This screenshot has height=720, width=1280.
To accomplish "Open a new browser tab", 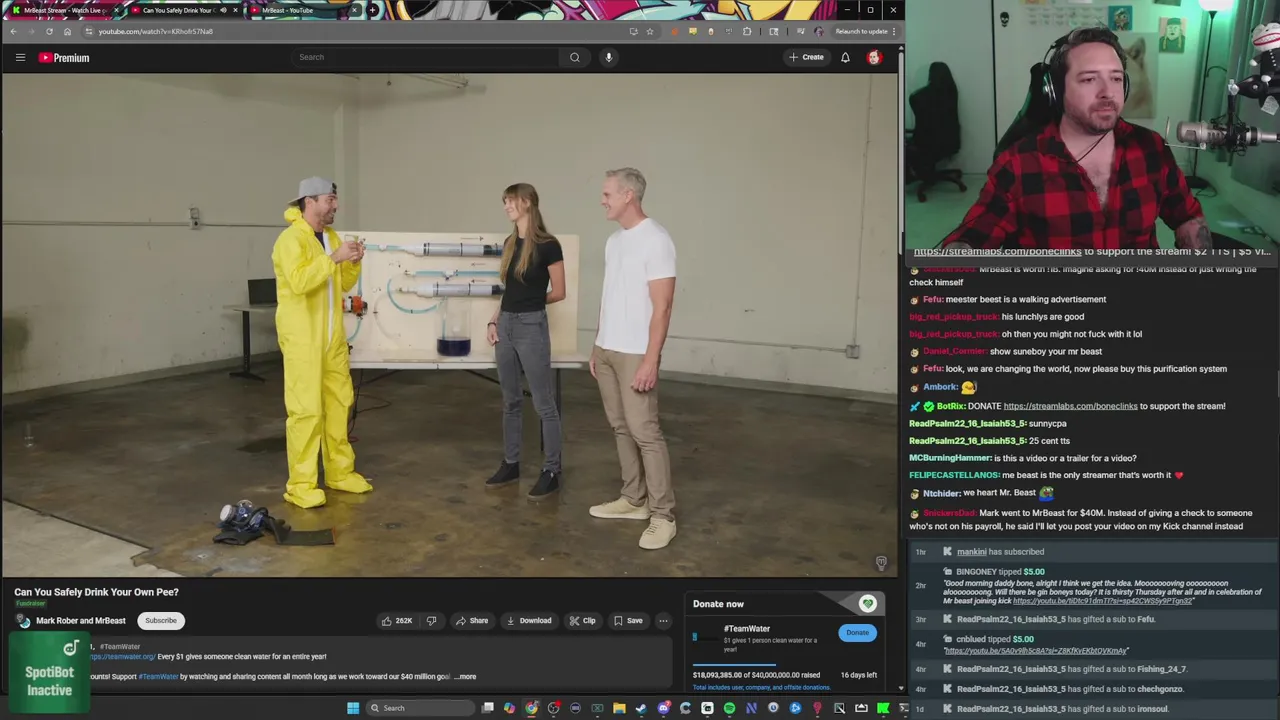I will click(x=373, y=10).
